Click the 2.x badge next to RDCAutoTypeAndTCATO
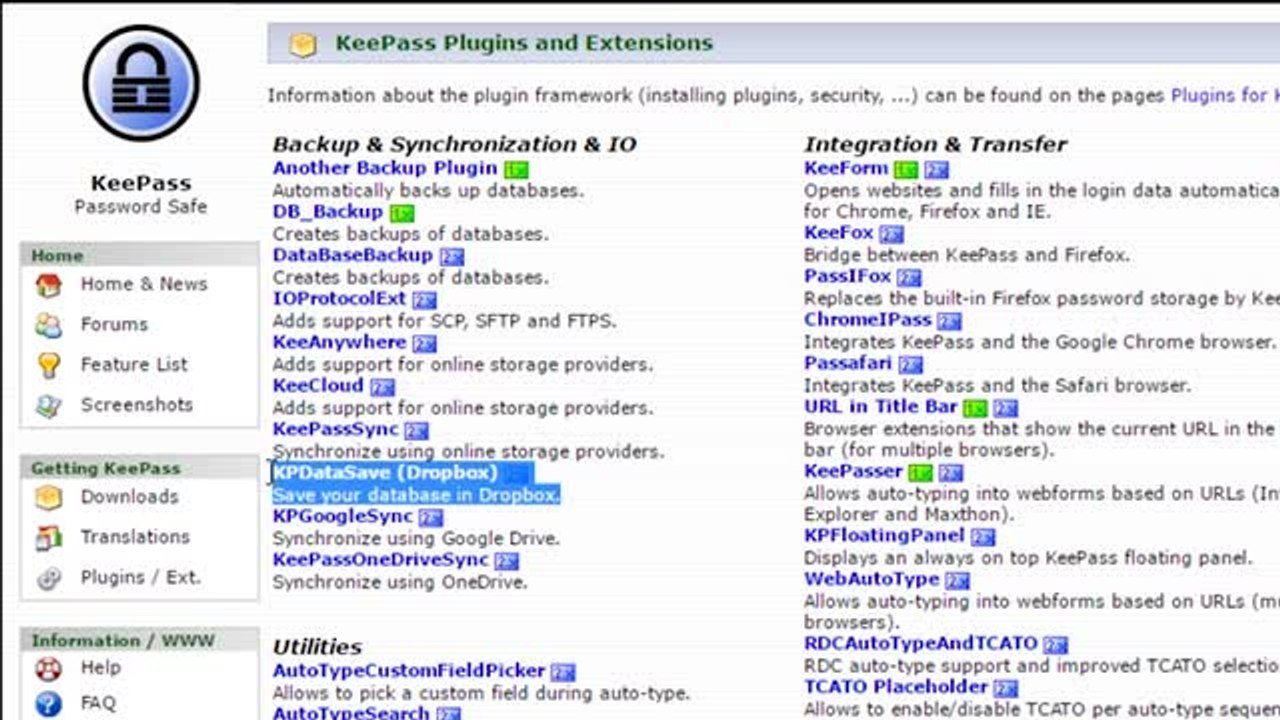The image size is (1280, 720). [1056, 645]
